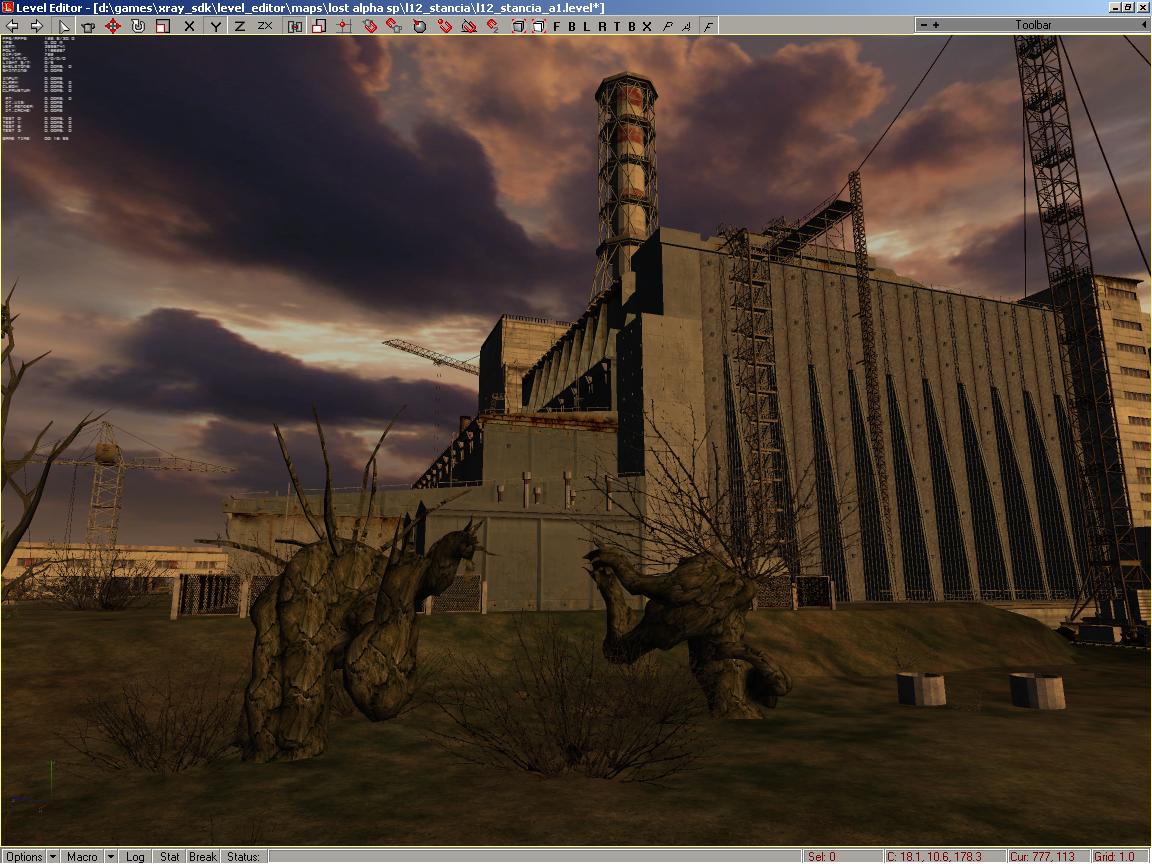Screen dimensions: 1152x864
Task: Toggle the Z axis constraint
Action: (x=240, y=26)
